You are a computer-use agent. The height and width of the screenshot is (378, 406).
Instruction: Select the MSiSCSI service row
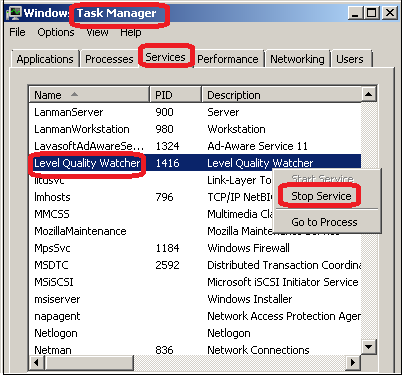click(195, 282)
